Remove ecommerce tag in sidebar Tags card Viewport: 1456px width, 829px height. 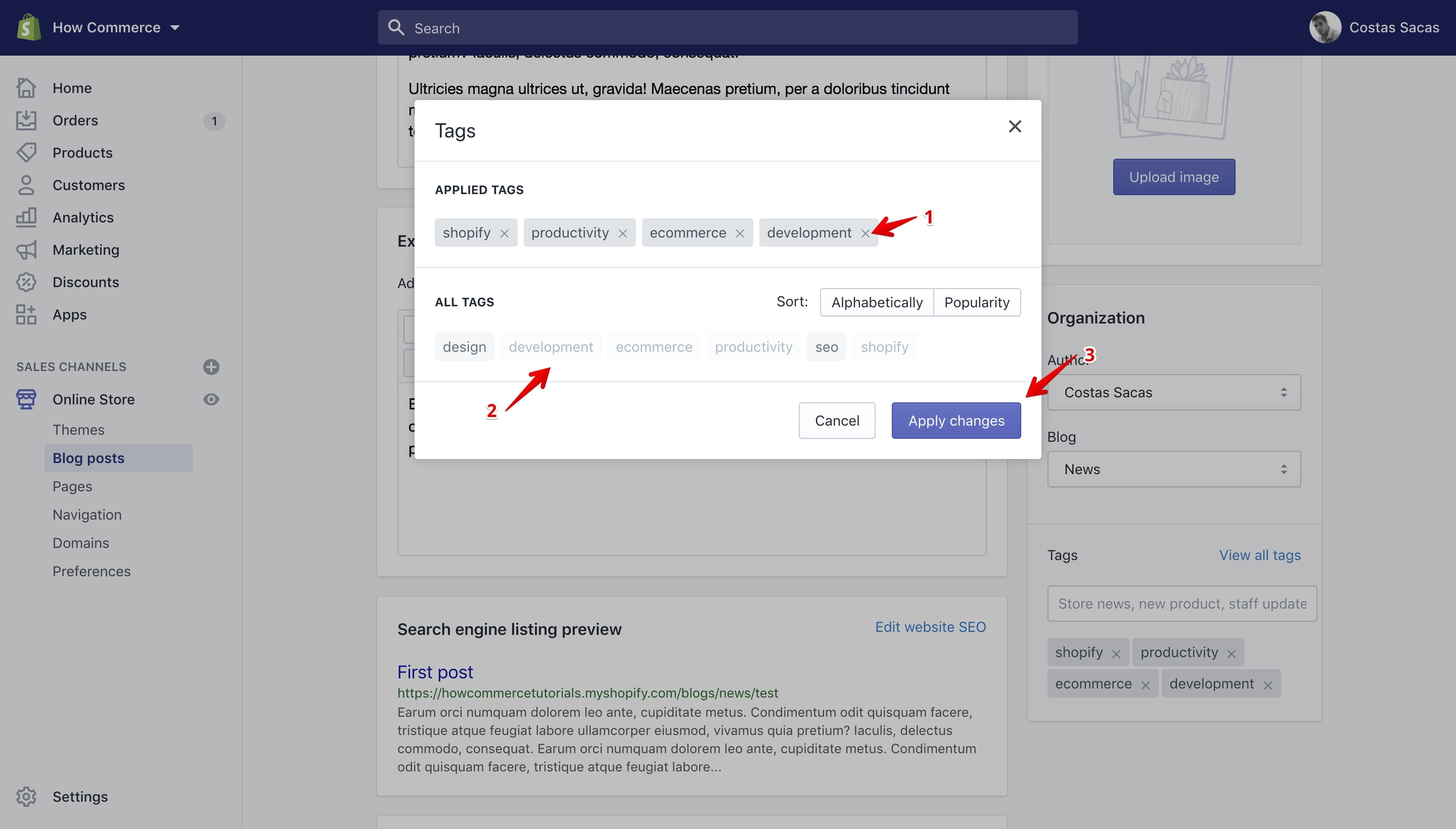click(x=1145, y=685)
